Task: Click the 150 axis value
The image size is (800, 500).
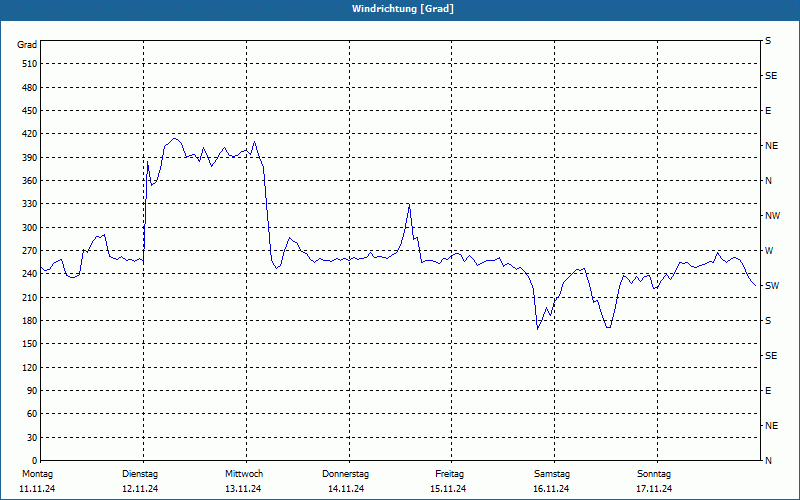Action: point(30,344)
